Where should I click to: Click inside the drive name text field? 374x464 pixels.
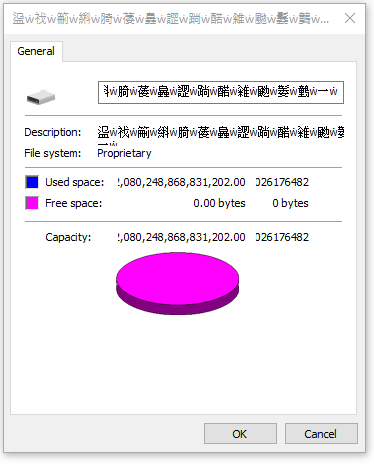221,92
